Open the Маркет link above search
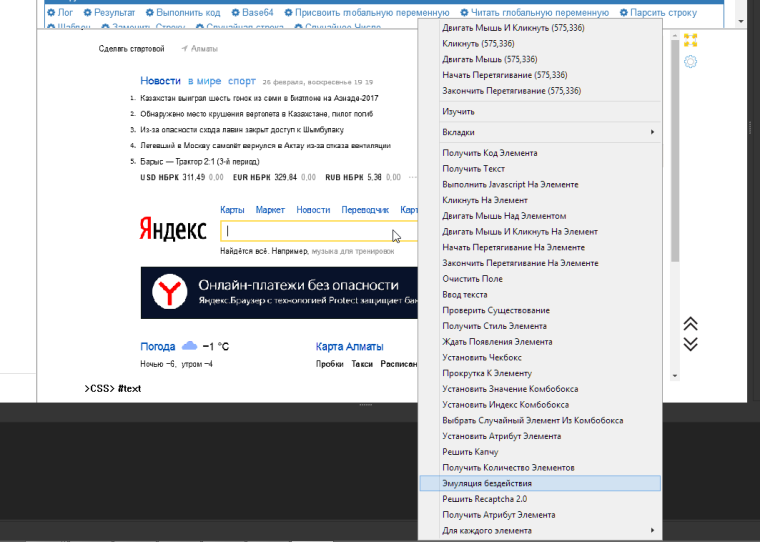The height and width of the screenshot is (542, 760). 270,210
